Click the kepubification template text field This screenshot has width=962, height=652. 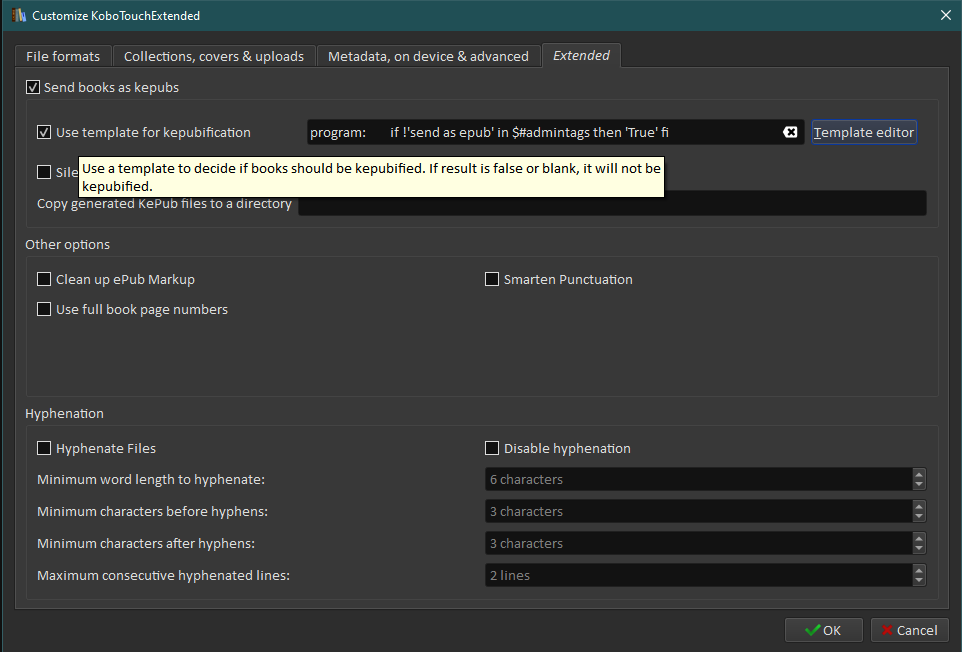pyautogui.click(x=540, y=132)
